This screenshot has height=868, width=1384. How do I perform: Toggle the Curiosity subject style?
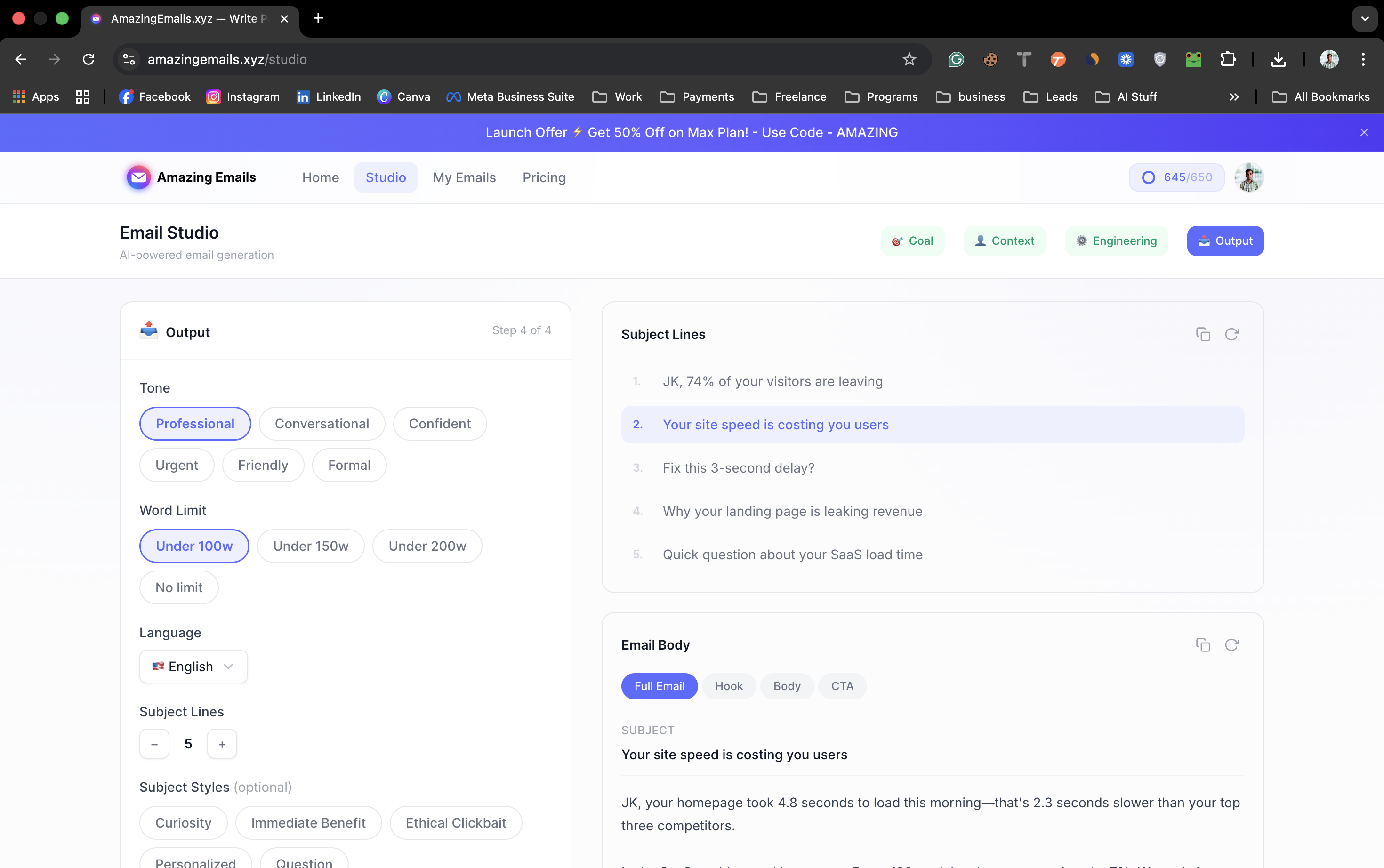(x=183, y=823)
